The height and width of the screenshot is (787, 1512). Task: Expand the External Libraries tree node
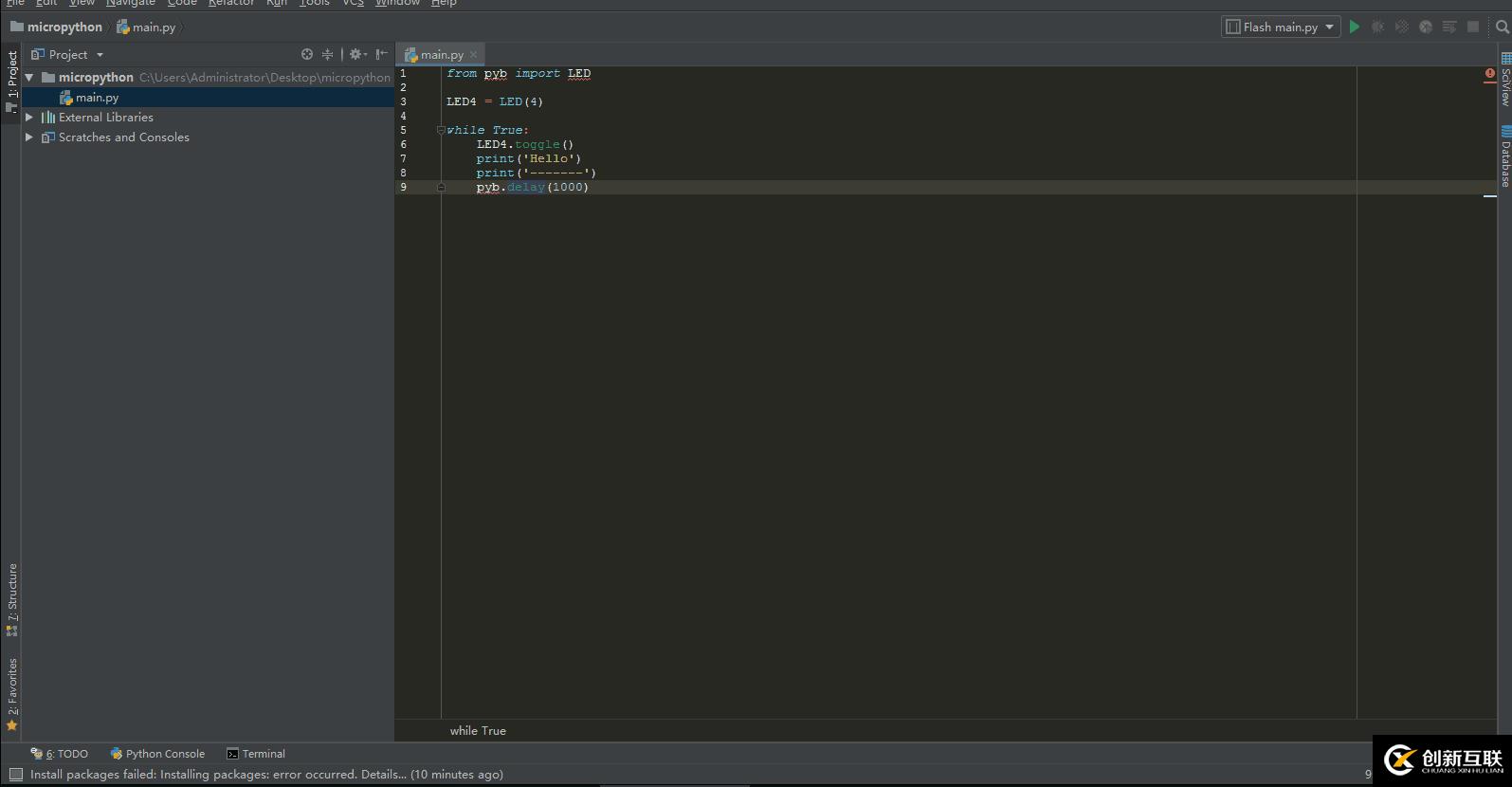(29, 118)
